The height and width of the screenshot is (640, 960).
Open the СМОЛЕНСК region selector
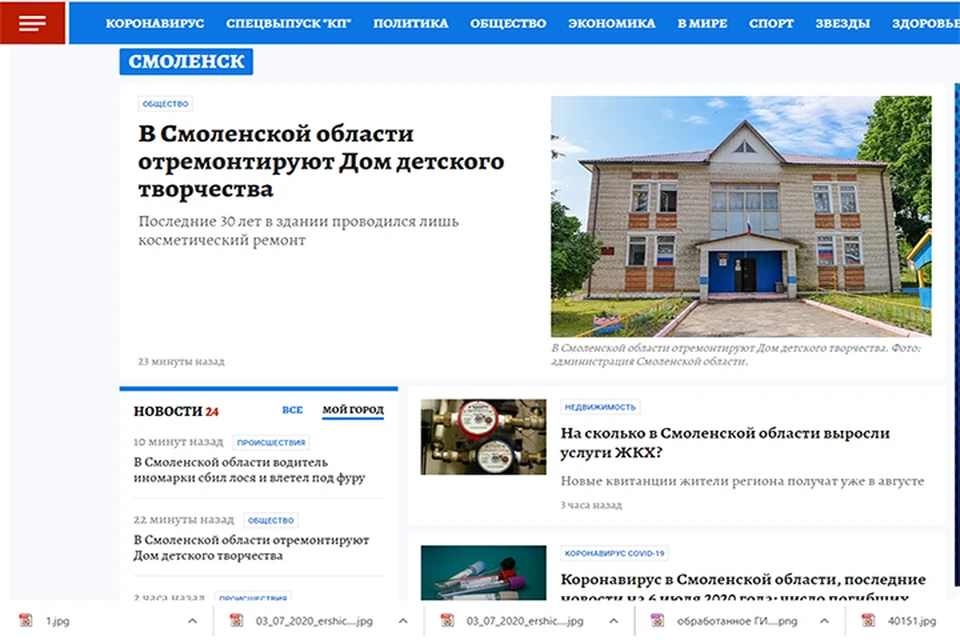coord(186,62)
